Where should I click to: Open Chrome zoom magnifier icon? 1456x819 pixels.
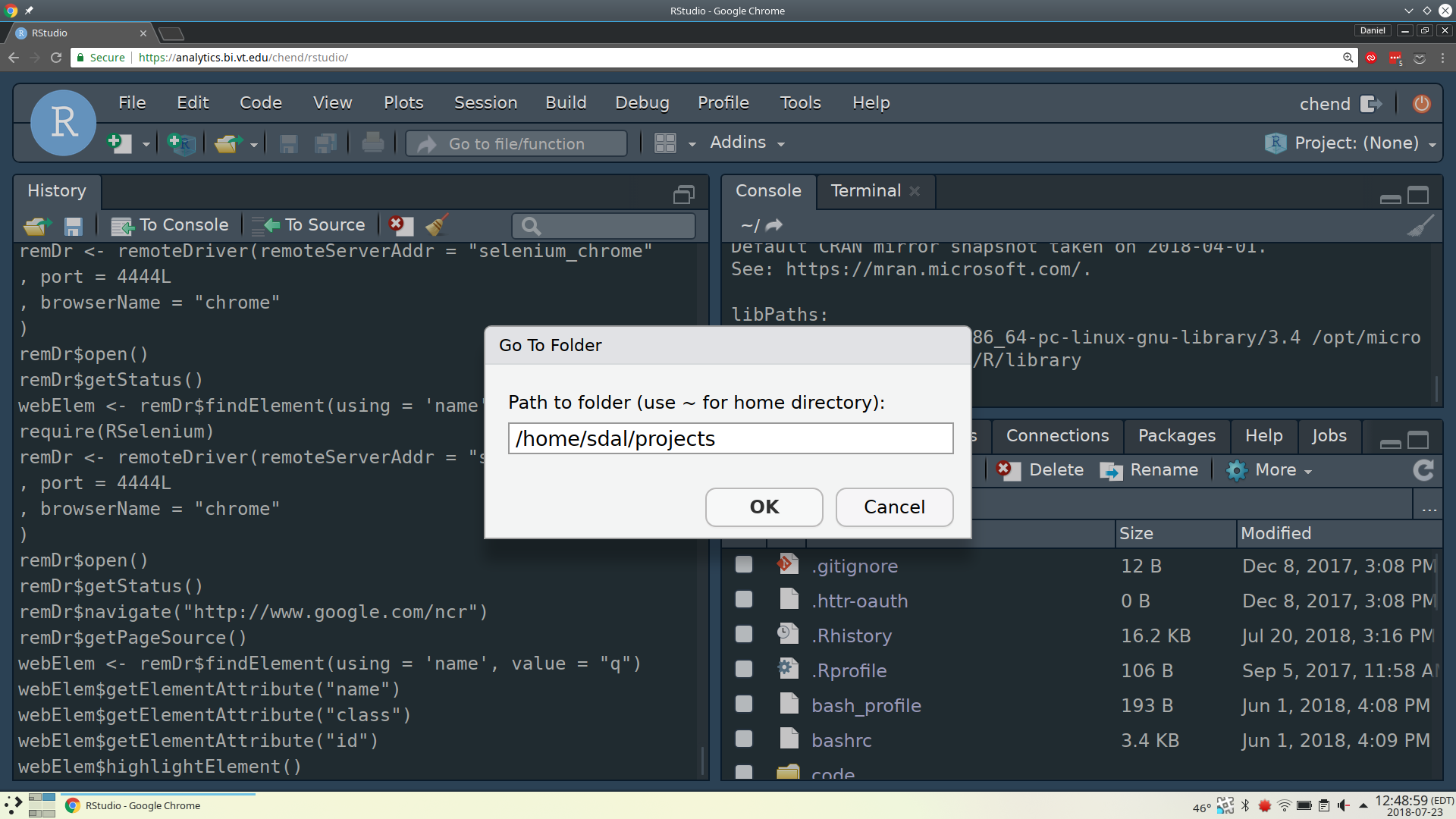coord(1348,58)
